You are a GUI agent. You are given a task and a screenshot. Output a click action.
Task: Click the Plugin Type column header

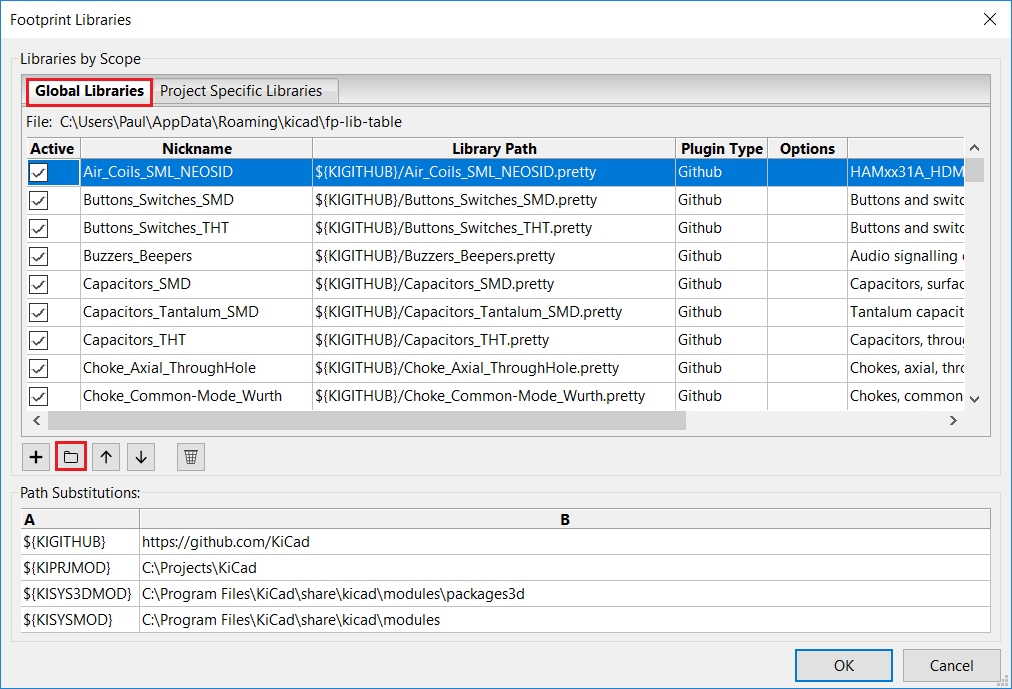coord(722,148)
